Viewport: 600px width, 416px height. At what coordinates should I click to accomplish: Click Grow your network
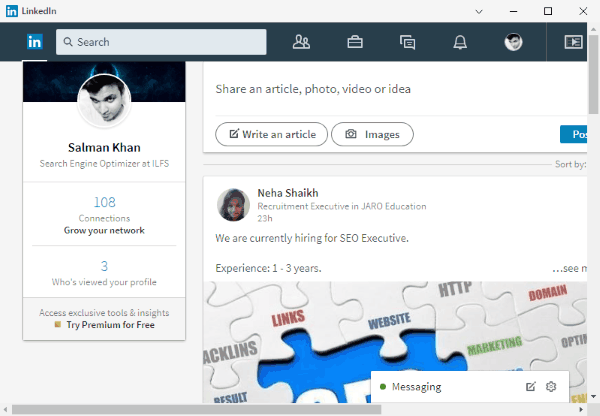click(x=104, y=230)
